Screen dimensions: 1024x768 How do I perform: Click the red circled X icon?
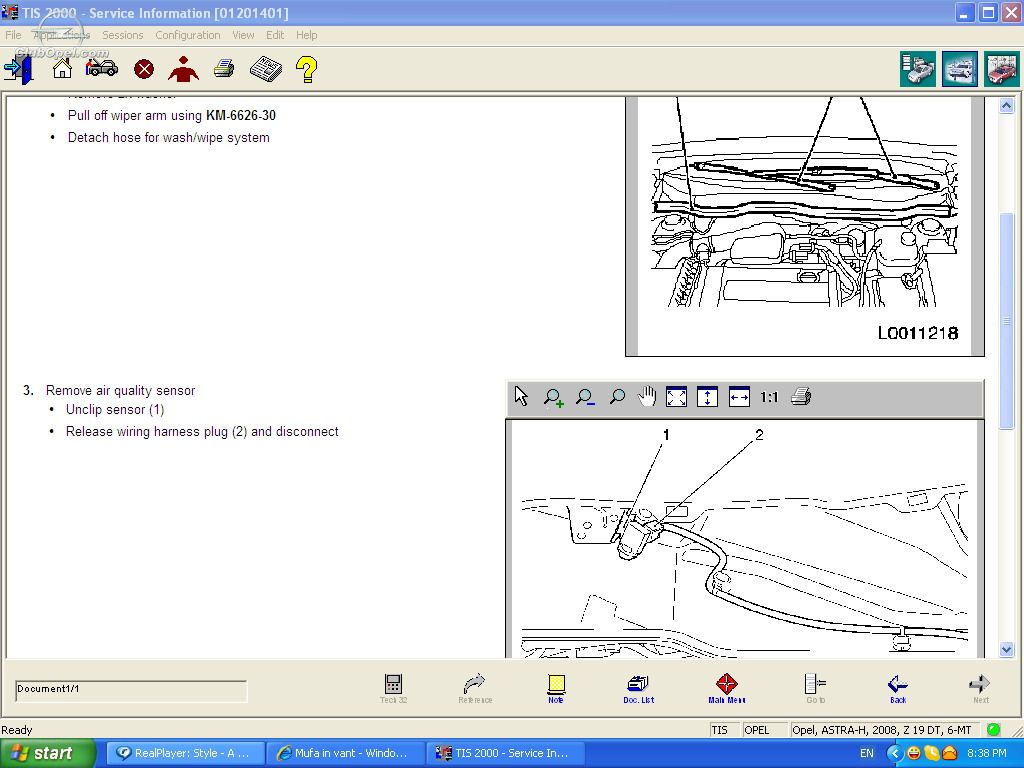[144, 69]
